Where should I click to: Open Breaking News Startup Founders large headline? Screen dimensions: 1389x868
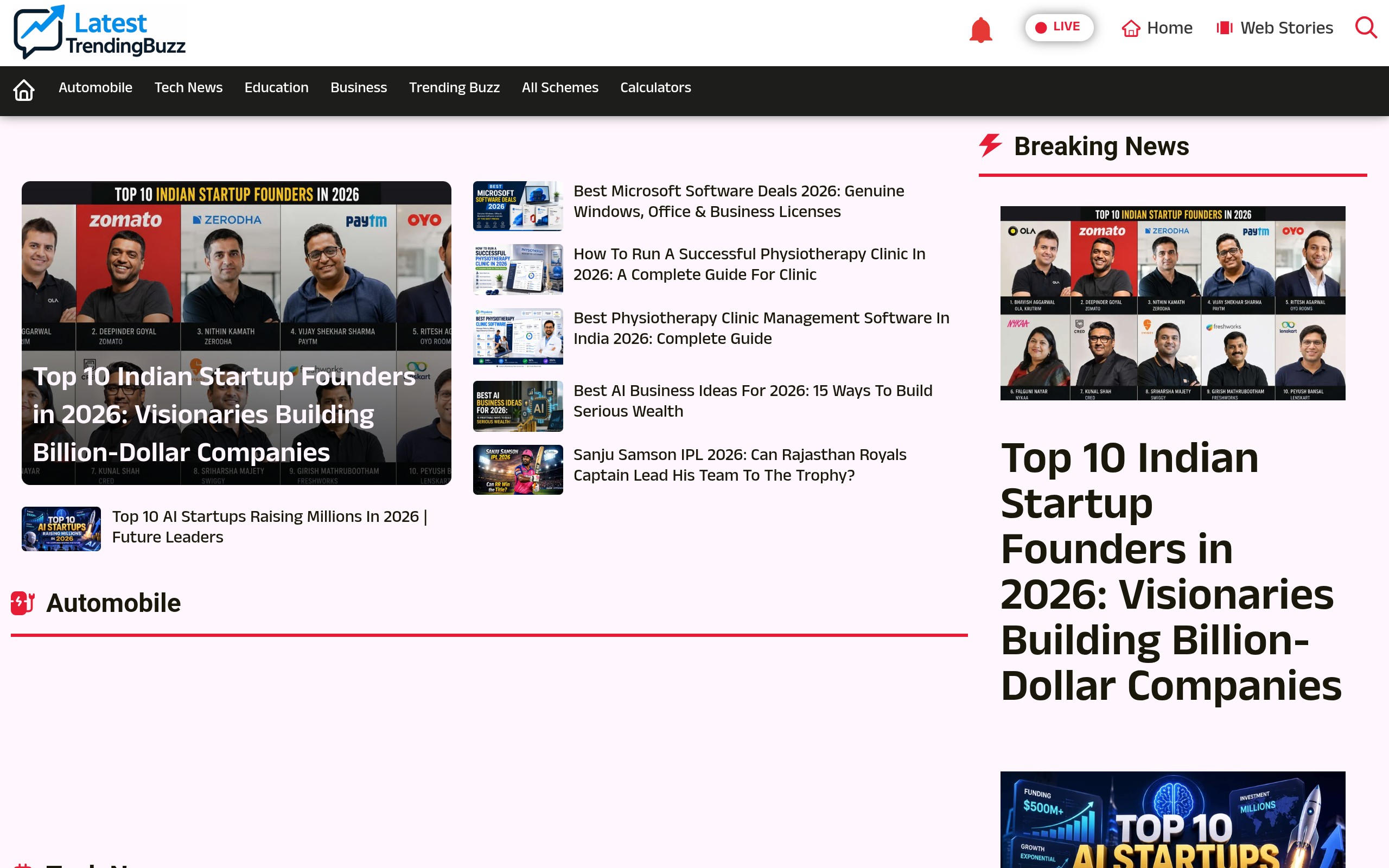1171,572
